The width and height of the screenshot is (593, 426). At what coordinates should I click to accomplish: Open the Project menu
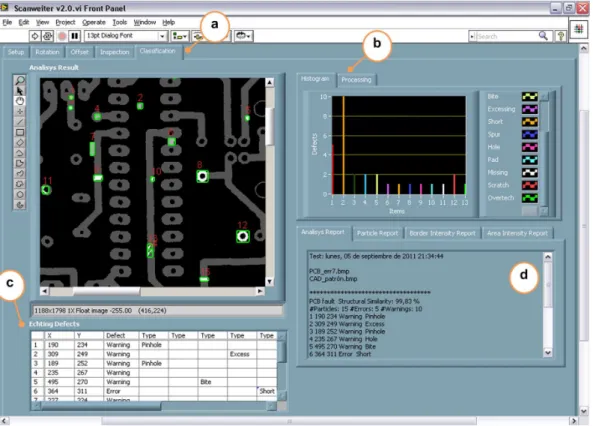pos(65,22)
